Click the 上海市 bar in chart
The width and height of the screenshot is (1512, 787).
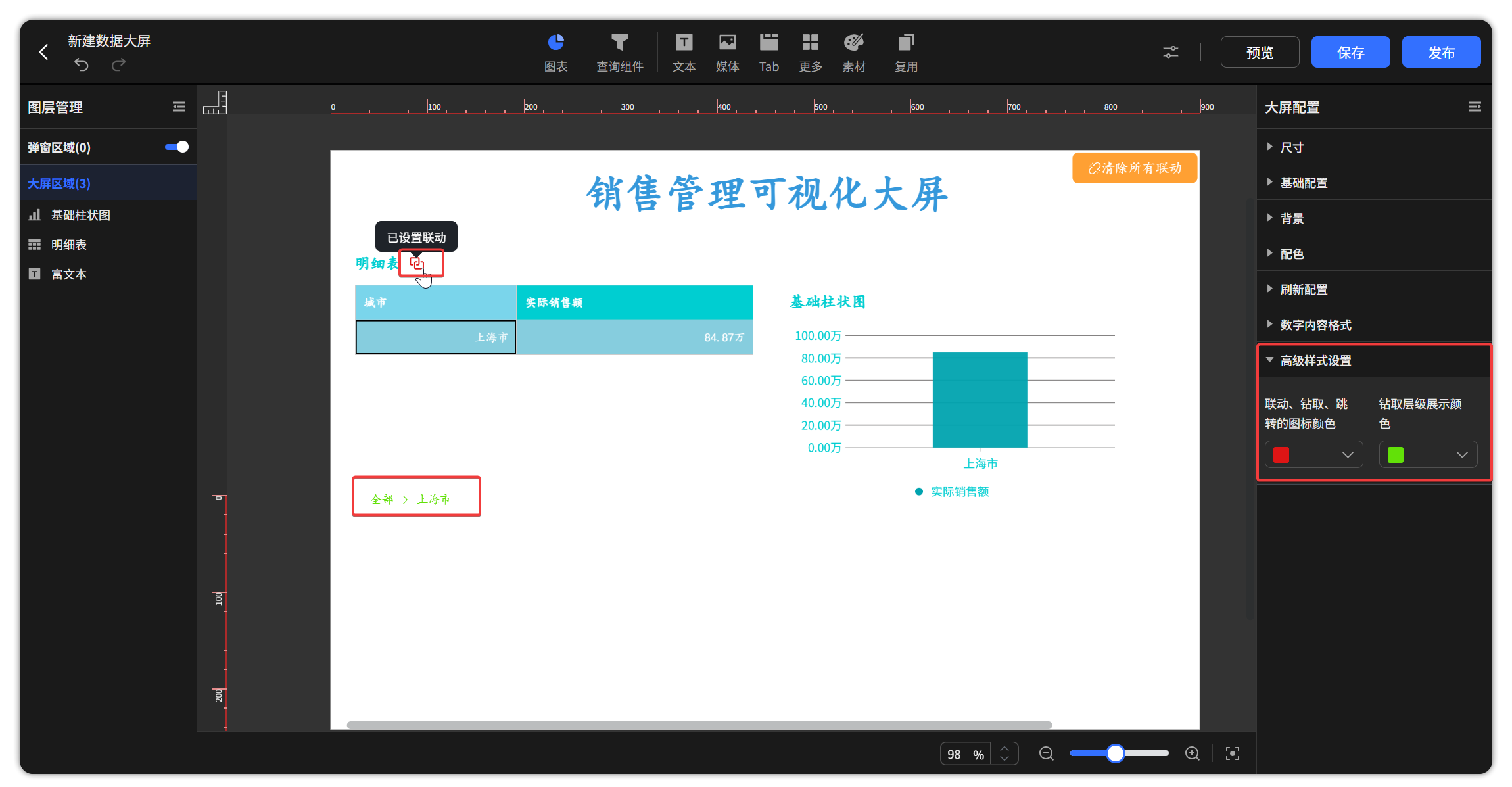[980, 400]
